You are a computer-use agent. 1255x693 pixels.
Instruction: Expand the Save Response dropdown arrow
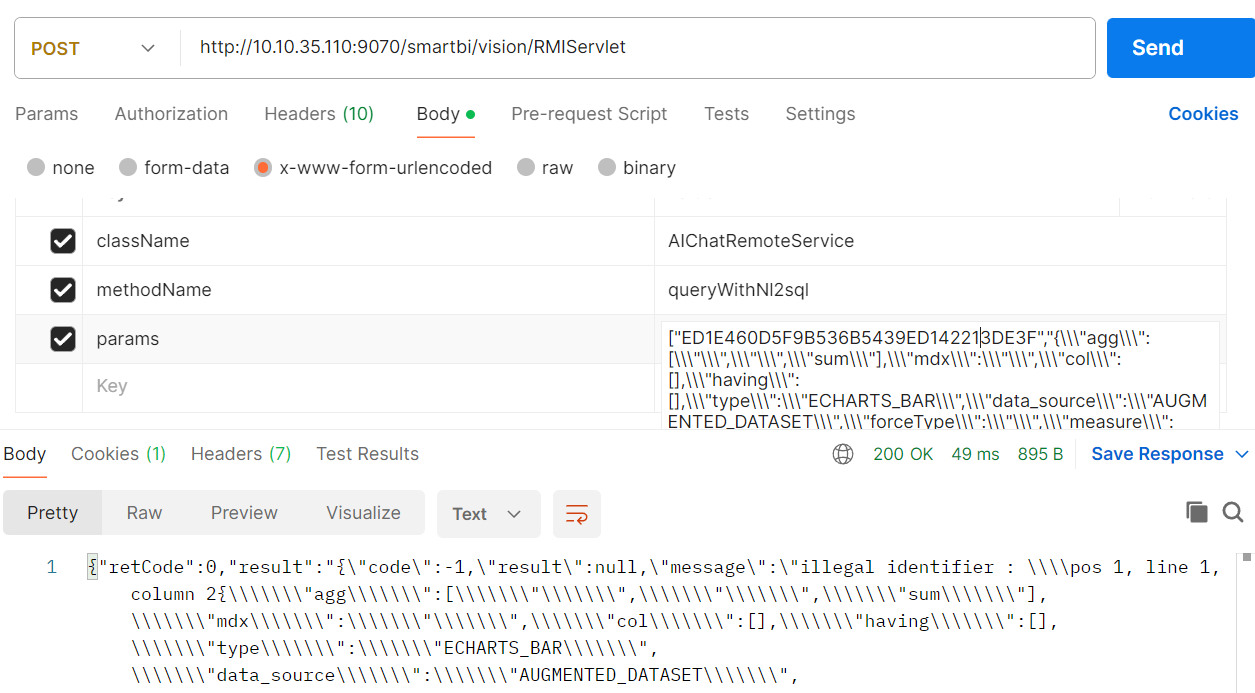[1243, 454]
